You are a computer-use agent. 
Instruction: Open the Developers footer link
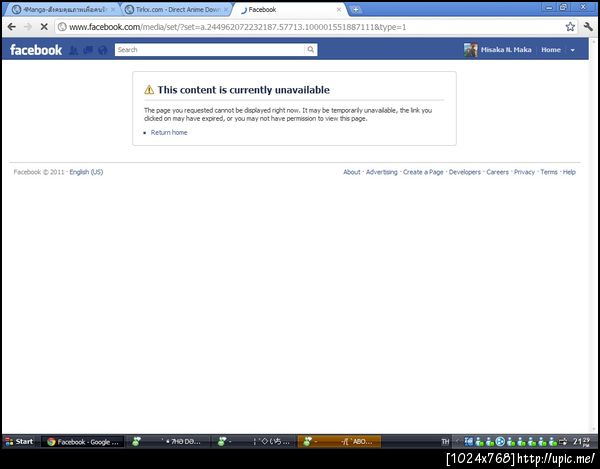tap(465, 172)
